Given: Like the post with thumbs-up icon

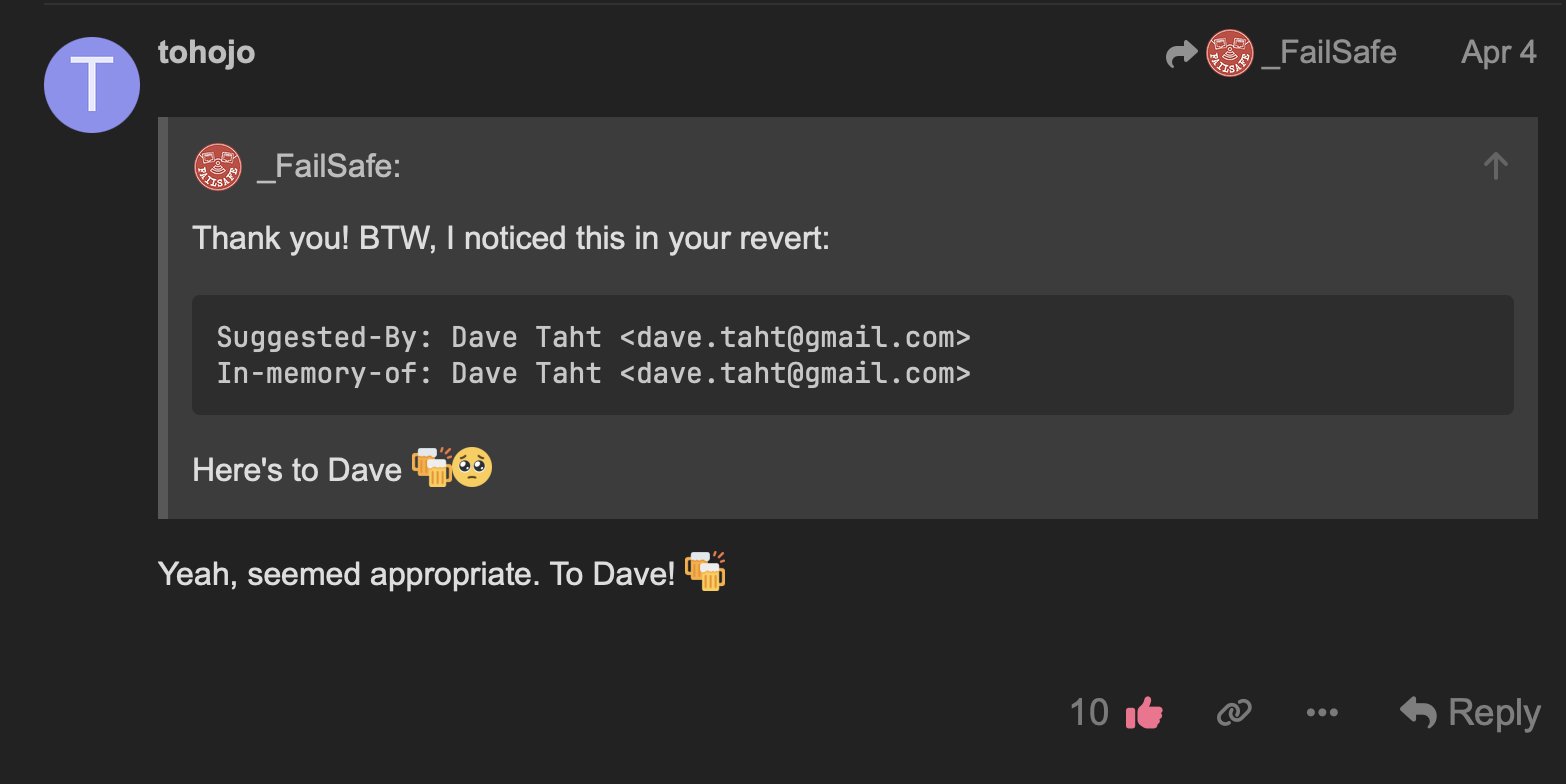Looking at the screenshot, I should [1144, 713].
